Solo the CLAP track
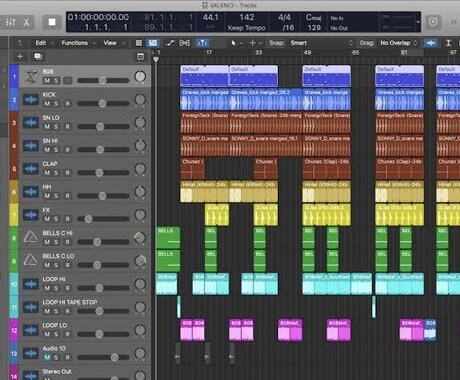This screenshot has height=380, width=460. tap(56, 173)
